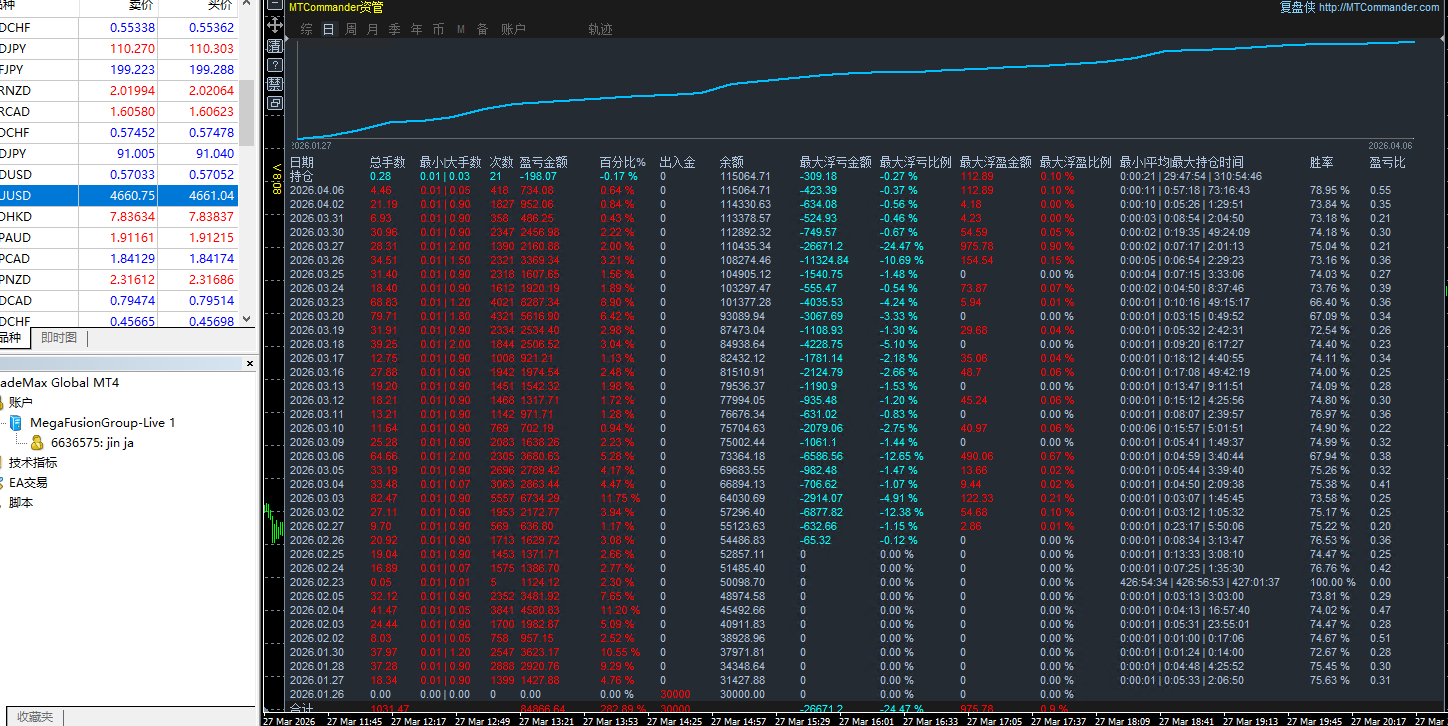Expand the 技术指标 indicators tree item

click(32, 463)
